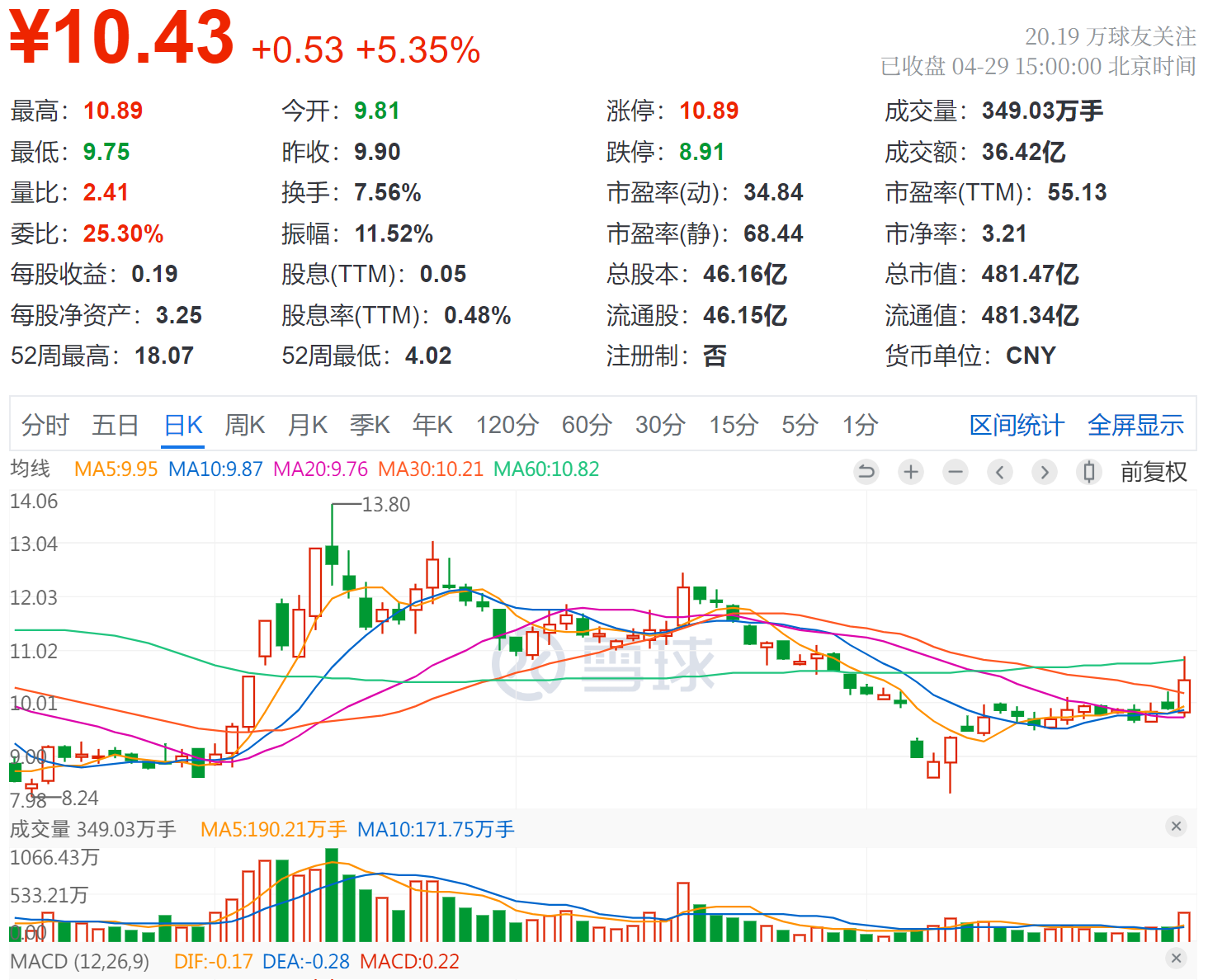The height and width of the screenshot is (980, 1208).
Task: Switch chart to 1分 interval
Action: (x=860, y=425)
